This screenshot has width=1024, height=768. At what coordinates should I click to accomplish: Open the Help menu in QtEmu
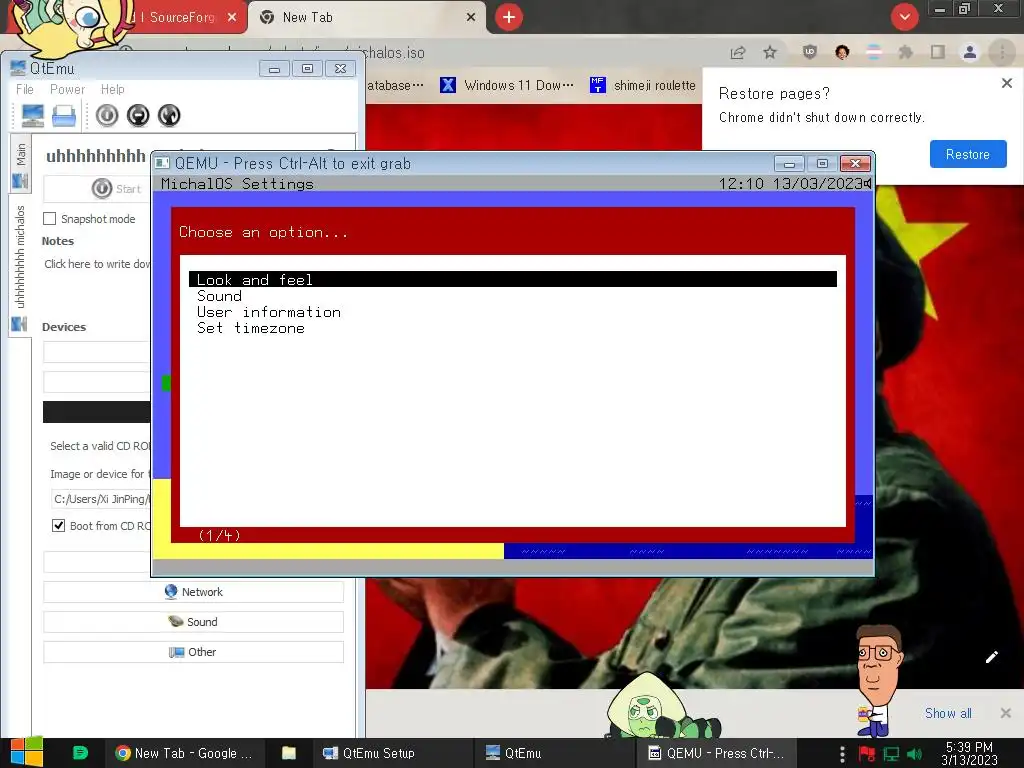pyautogui.click(x=112, y=89)
